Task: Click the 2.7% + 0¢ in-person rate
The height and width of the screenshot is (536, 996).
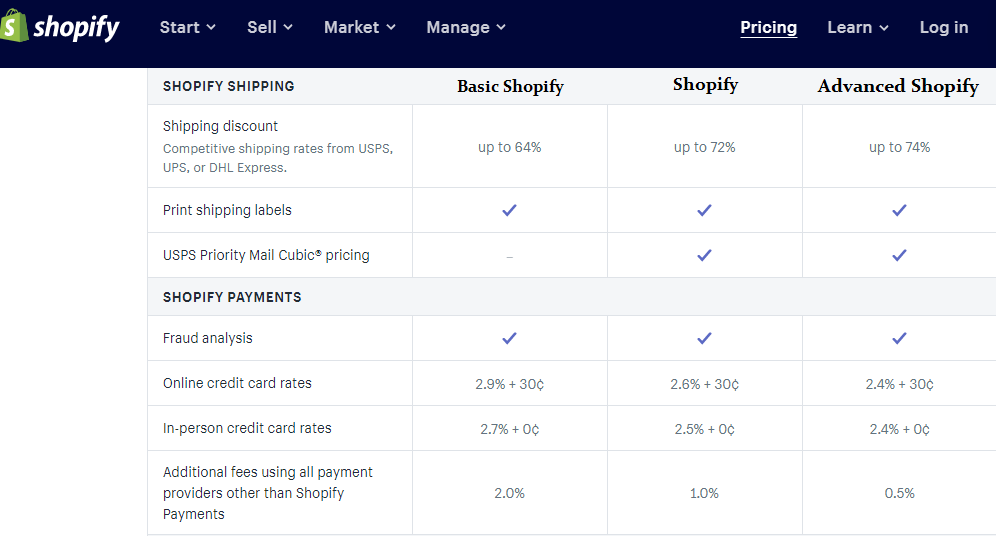Action: coord(509,429)
